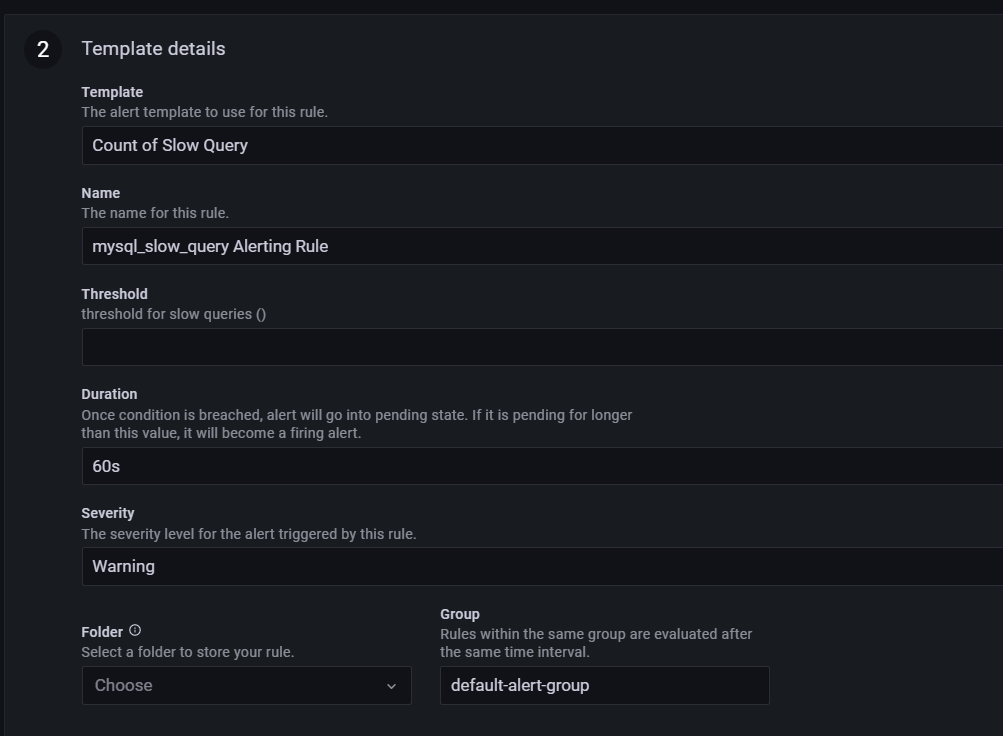
Task: Click the pending state description under Duration
Action: [x=356, y=424]
